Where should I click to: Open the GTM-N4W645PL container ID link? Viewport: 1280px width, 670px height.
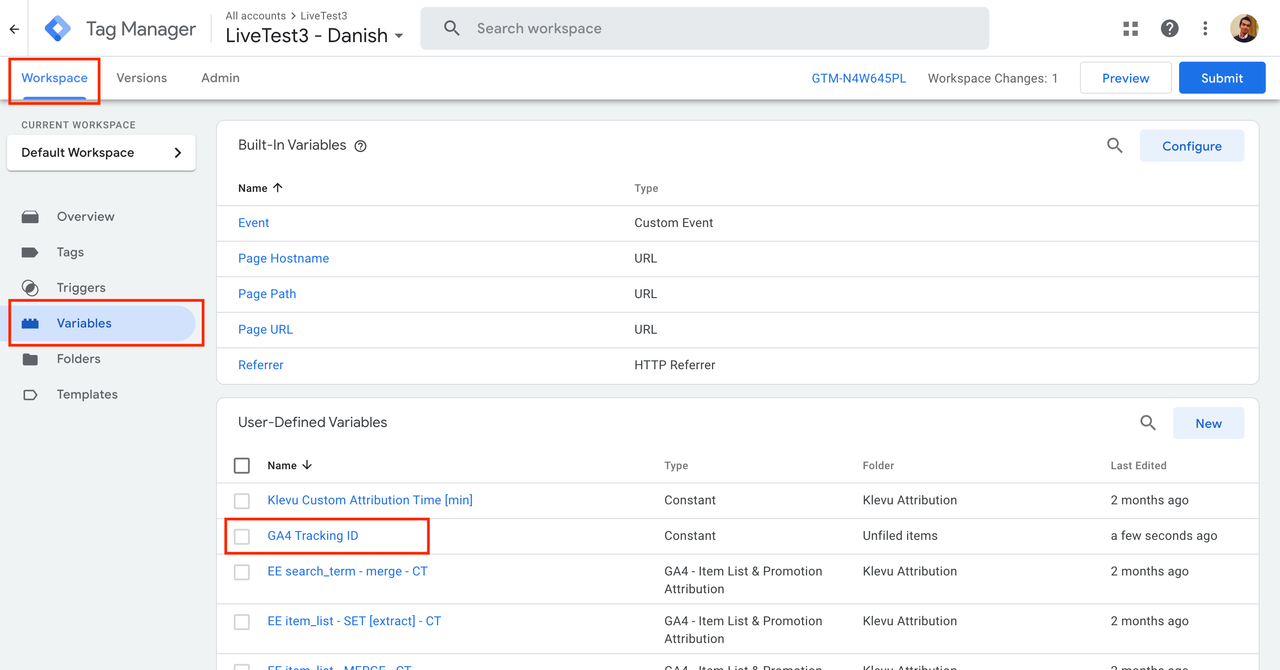tap(859, 78)
